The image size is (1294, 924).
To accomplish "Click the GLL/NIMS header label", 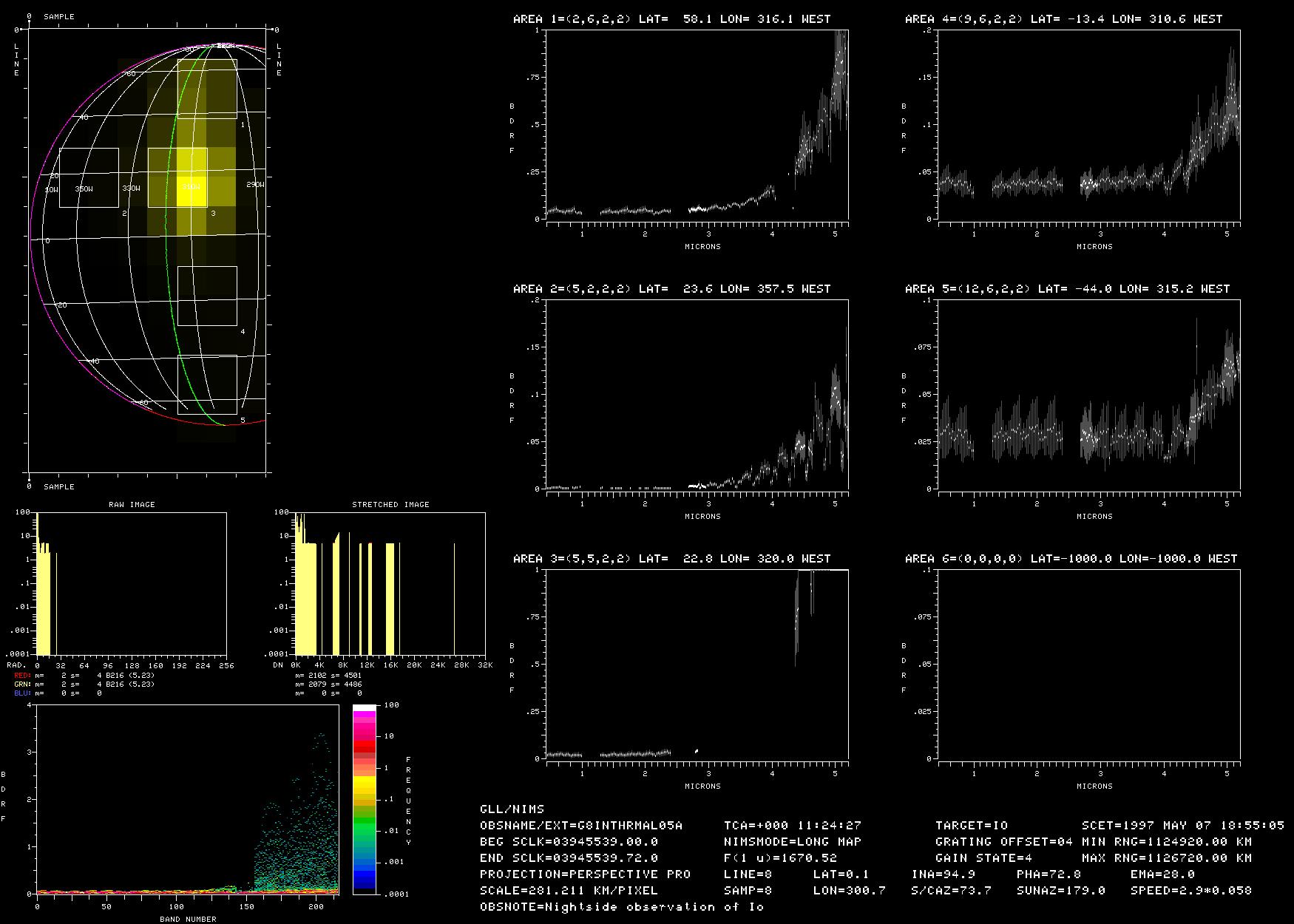I will tap(512, 809).
